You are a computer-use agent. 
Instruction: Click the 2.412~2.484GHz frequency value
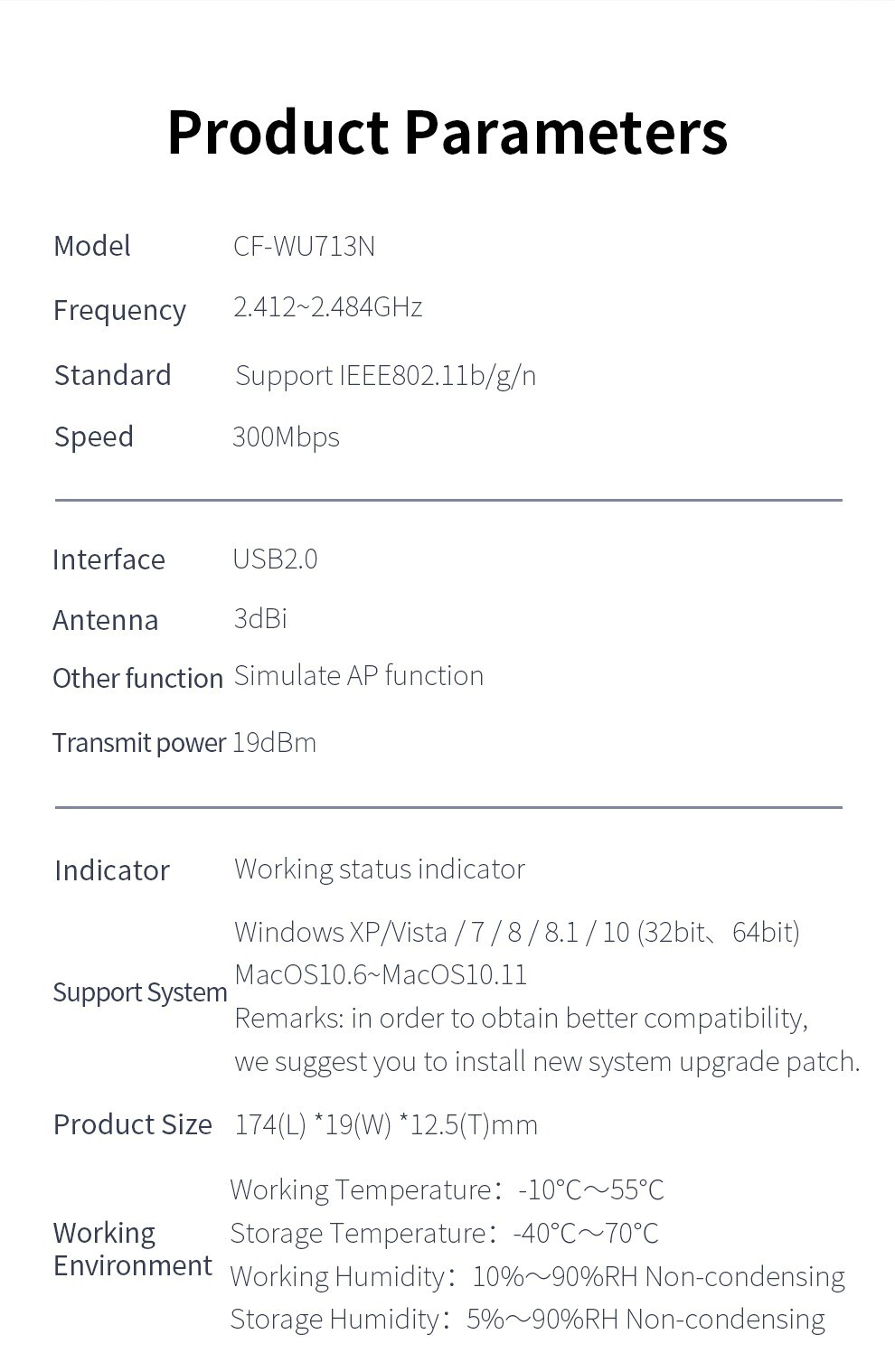point(328,307)
